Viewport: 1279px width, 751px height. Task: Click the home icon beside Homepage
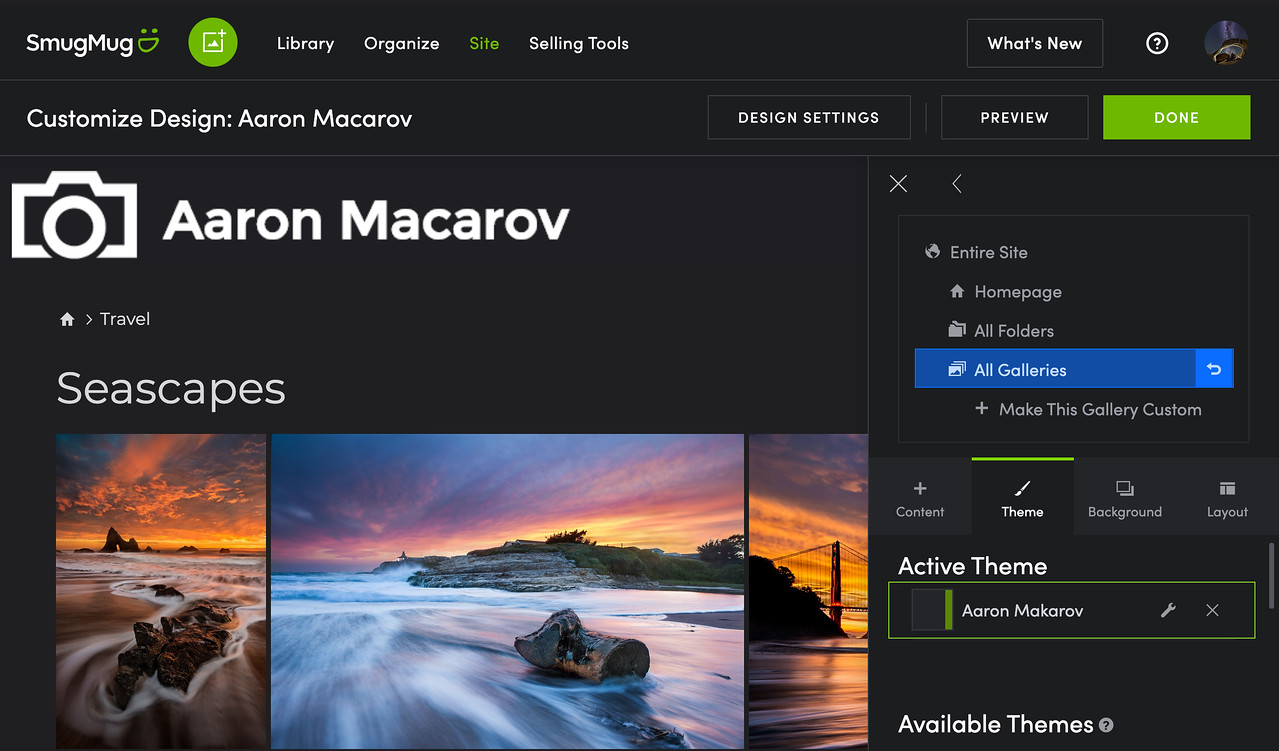[957, 291]
